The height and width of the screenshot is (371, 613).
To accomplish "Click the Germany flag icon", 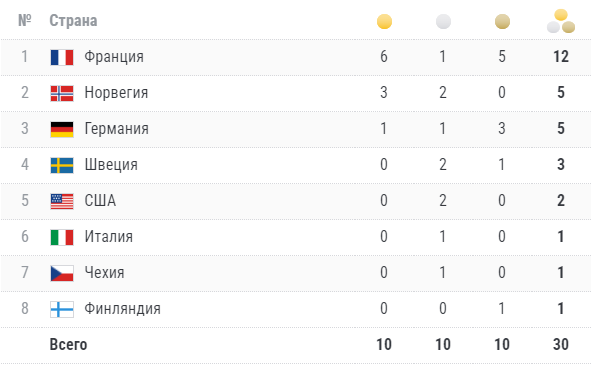I will click(62, 129).
